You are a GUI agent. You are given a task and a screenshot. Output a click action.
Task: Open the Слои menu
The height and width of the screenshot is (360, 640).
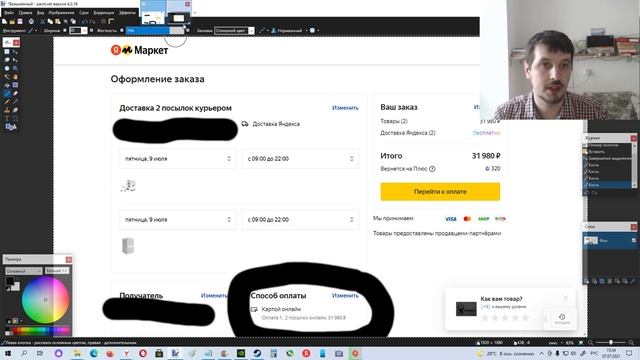coord(84,13)
